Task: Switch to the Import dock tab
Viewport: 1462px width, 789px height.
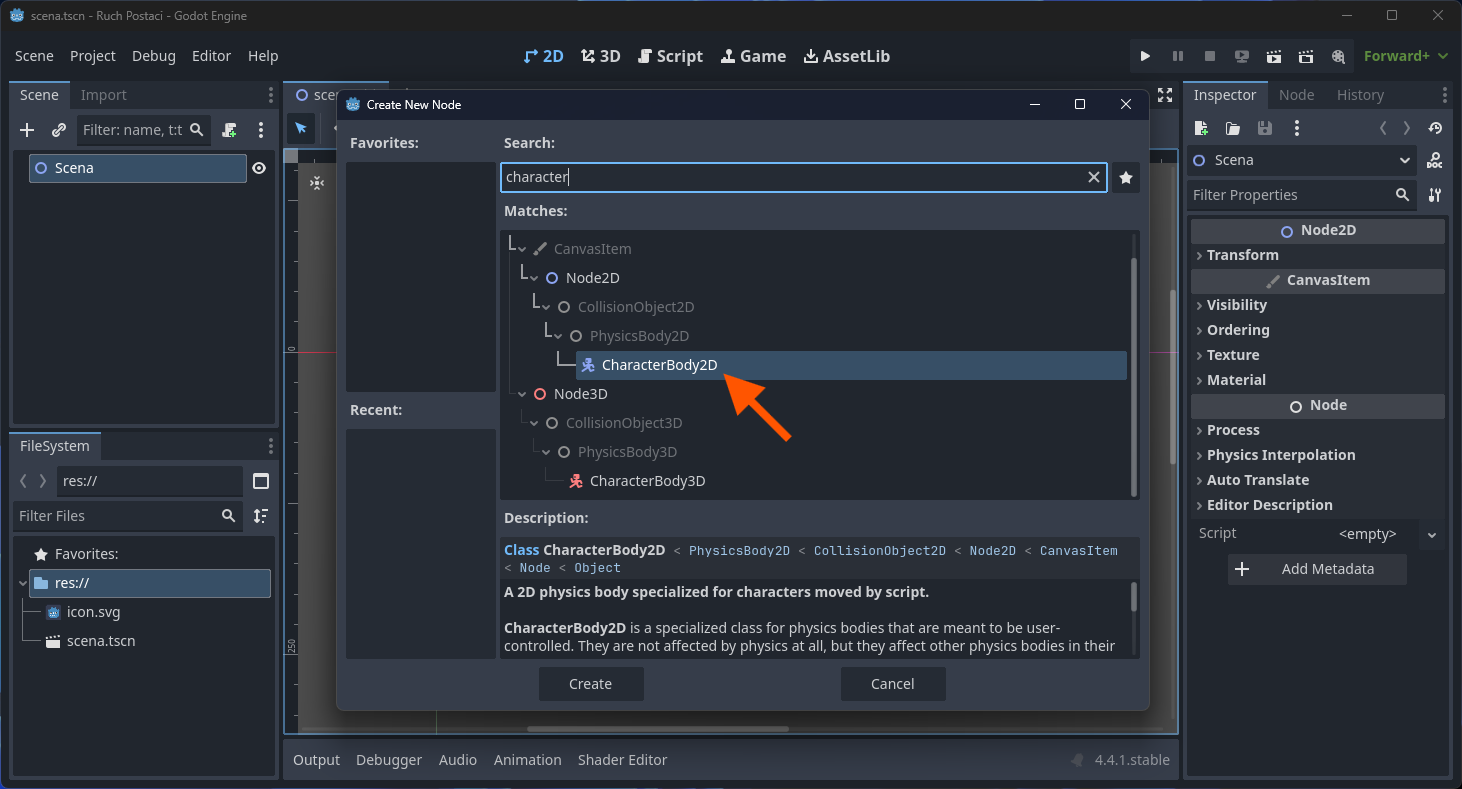Action: point(104,95)
